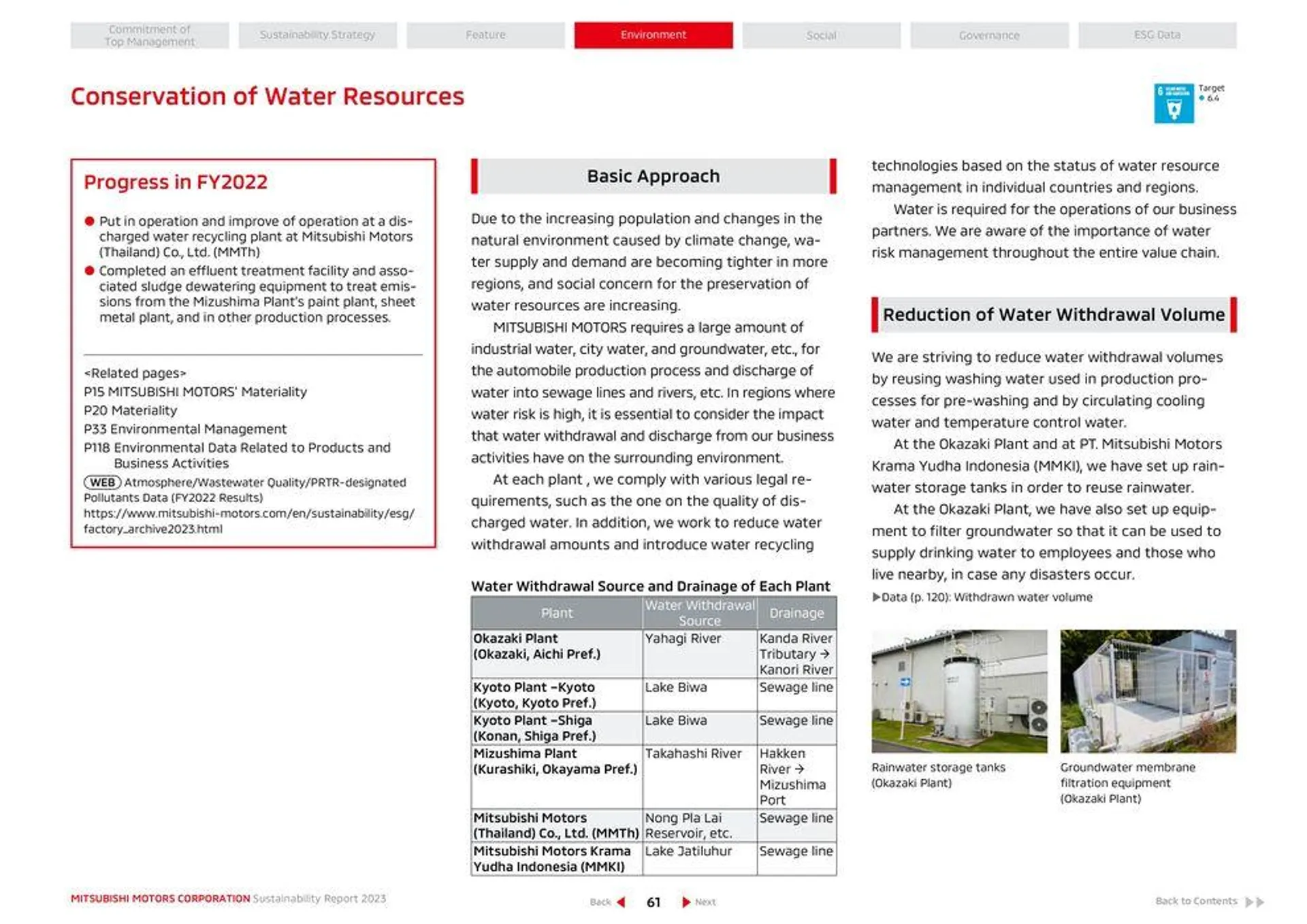This screenshot has width=1307, height=924.
Task: Click the Conservation of Water Resources title
Action: [268, 97]
